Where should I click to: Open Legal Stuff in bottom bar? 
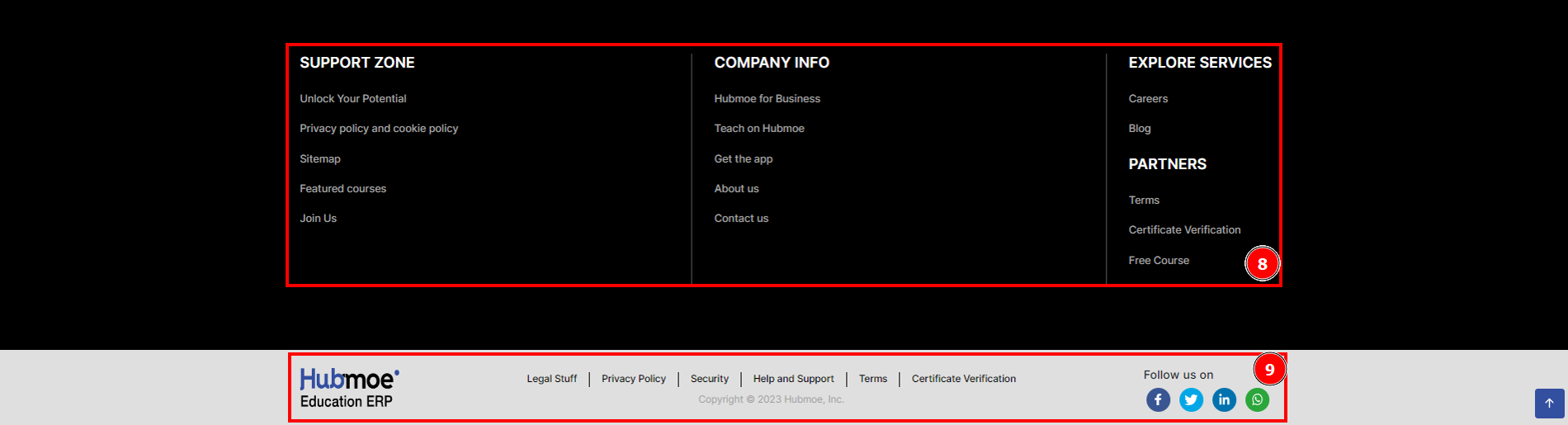[552, 379]
